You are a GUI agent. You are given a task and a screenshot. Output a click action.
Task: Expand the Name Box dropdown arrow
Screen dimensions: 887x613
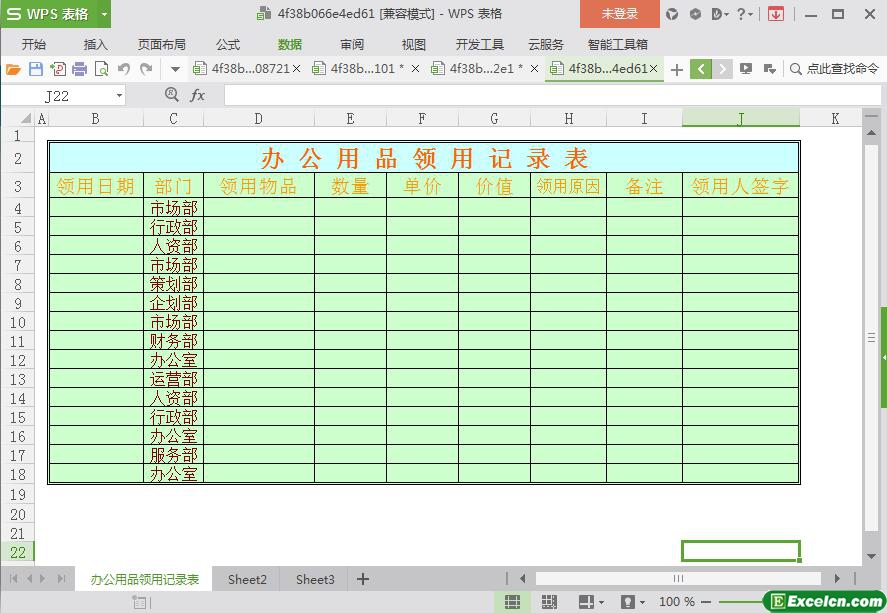[119, 95]
